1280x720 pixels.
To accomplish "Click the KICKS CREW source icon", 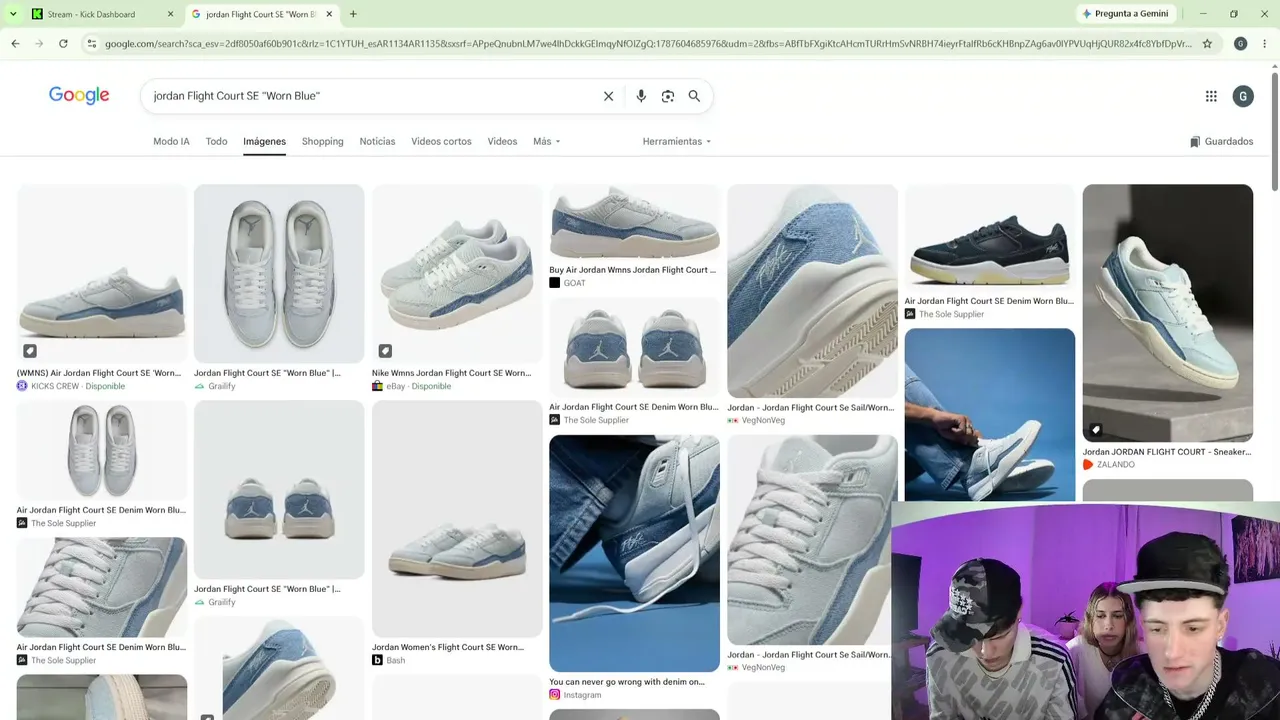I will point(22,386).
